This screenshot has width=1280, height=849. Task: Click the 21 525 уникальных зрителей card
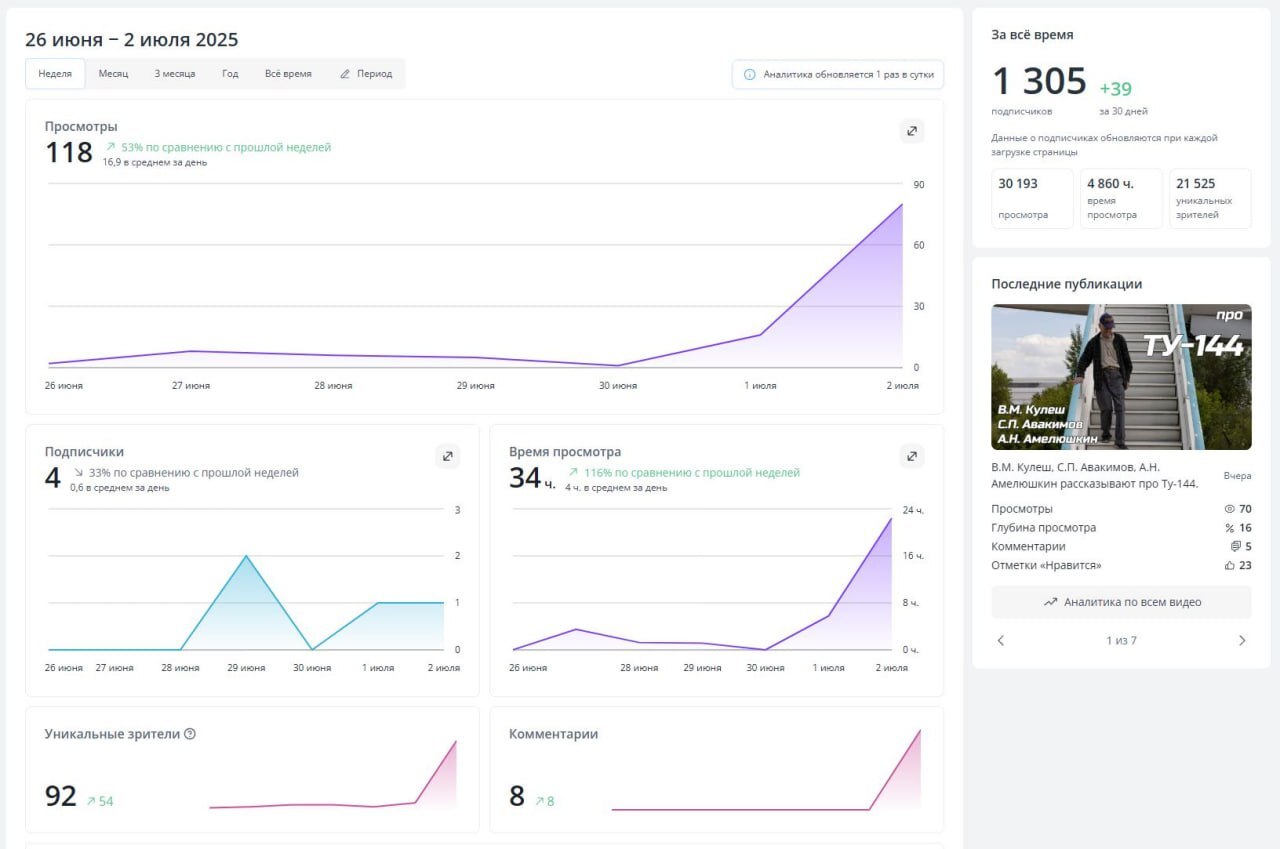pyautogui.click(x=1210, y=198)
